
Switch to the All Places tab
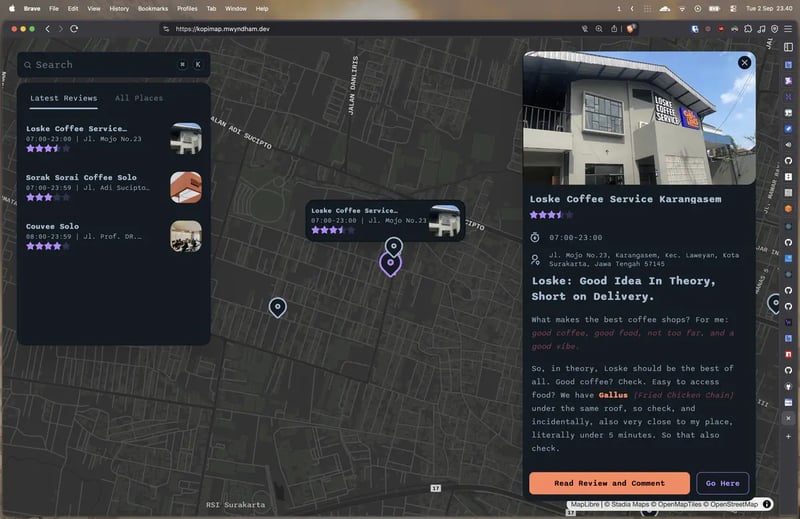(x=139, y=98)
